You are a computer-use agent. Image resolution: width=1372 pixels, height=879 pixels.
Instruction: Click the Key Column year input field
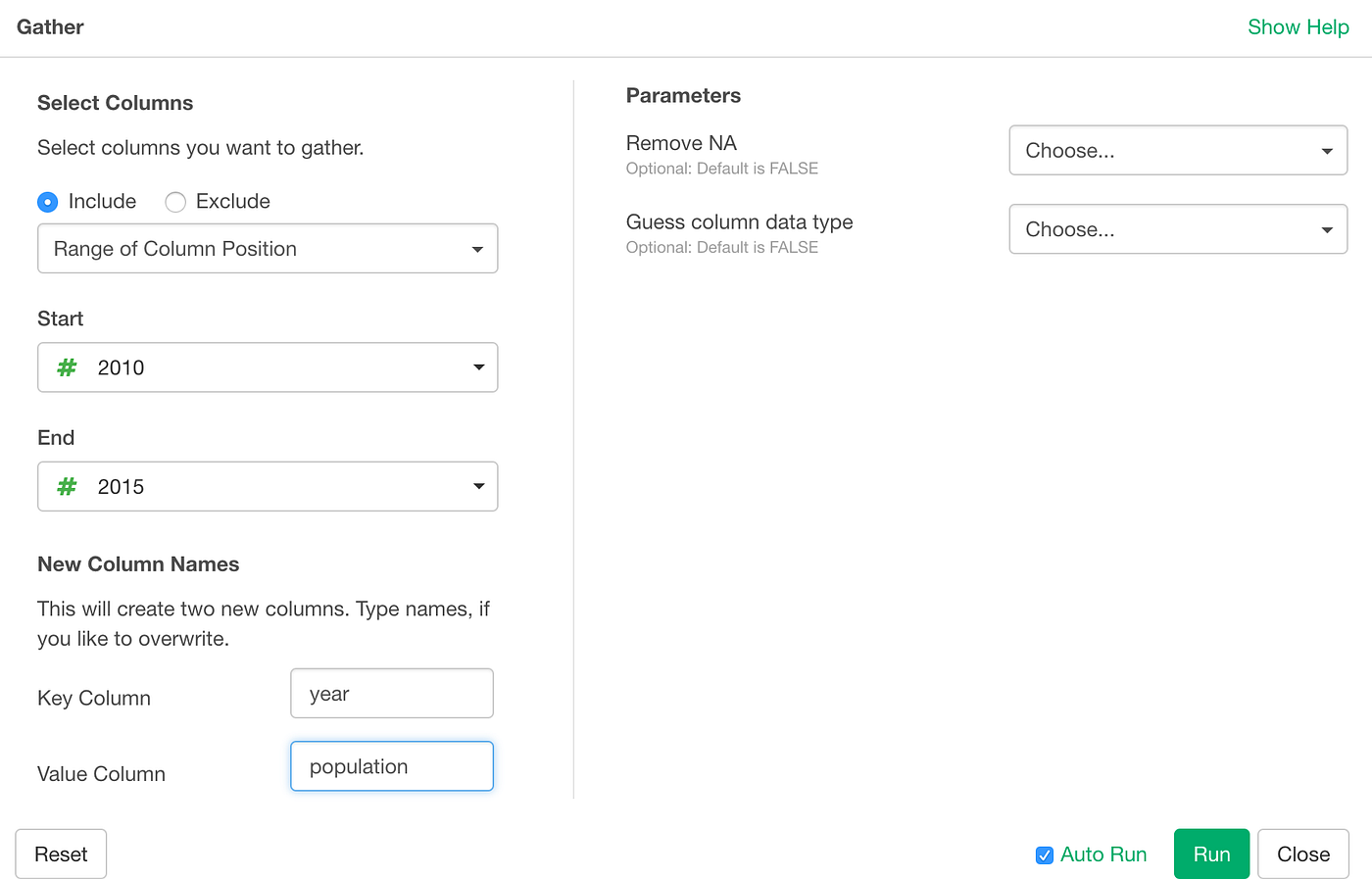pyautogui.click(x=391, y=693)
